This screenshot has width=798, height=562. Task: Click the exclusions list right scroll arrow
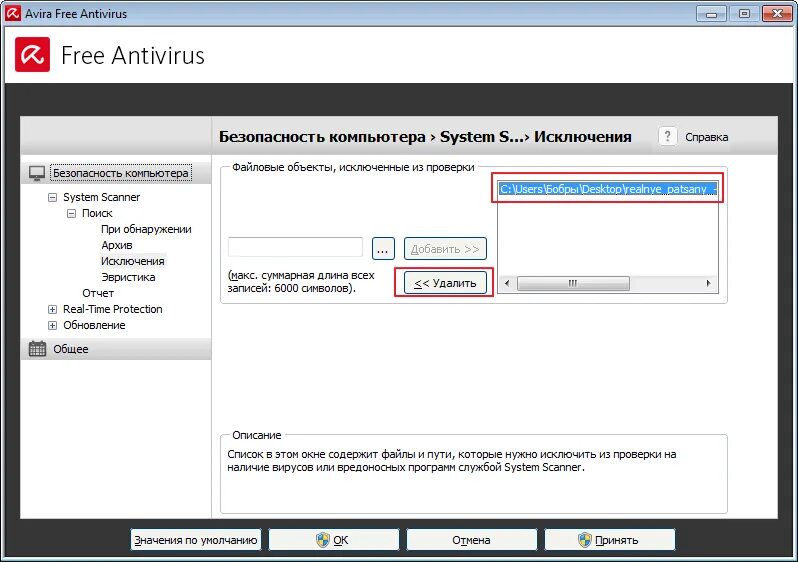[x=708, y=284]
